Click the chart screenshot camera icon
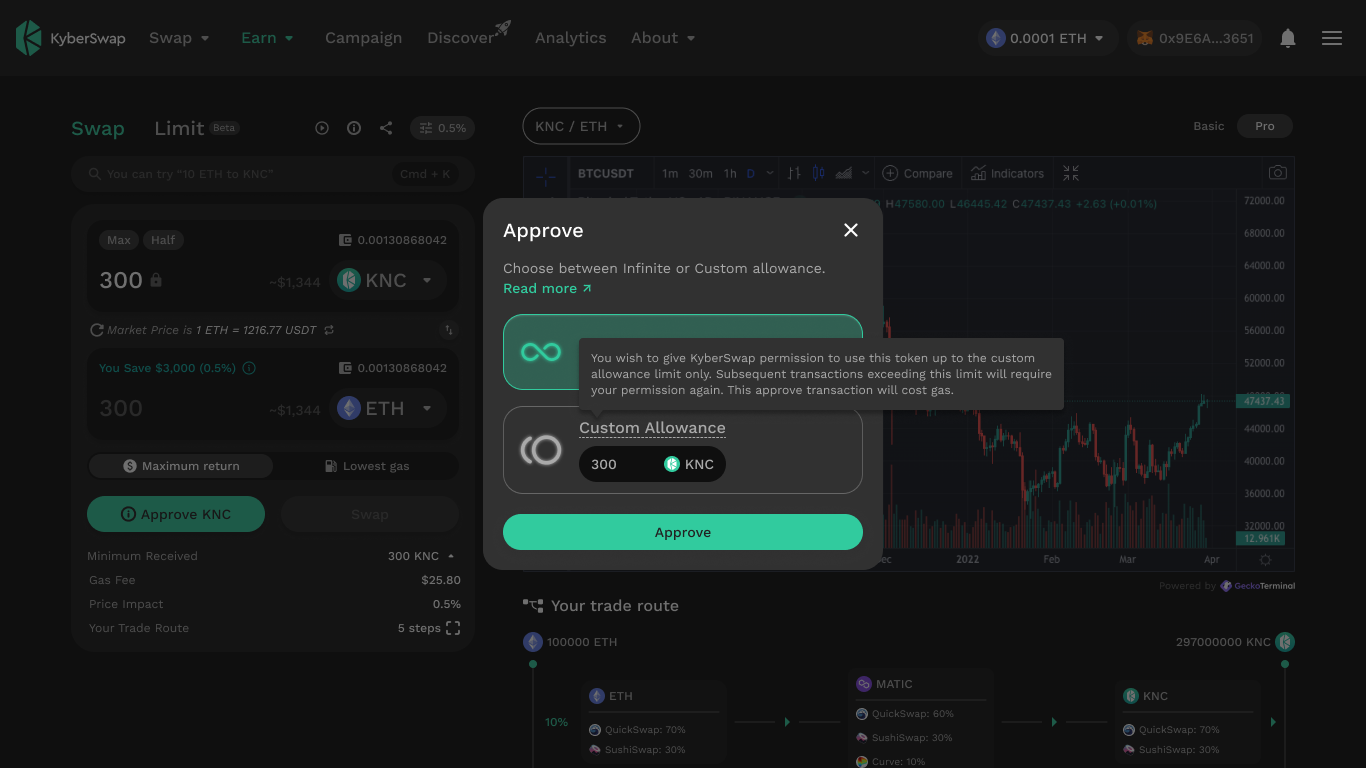The height and width of the screenshot is (768, 1366). [1277, 173]
